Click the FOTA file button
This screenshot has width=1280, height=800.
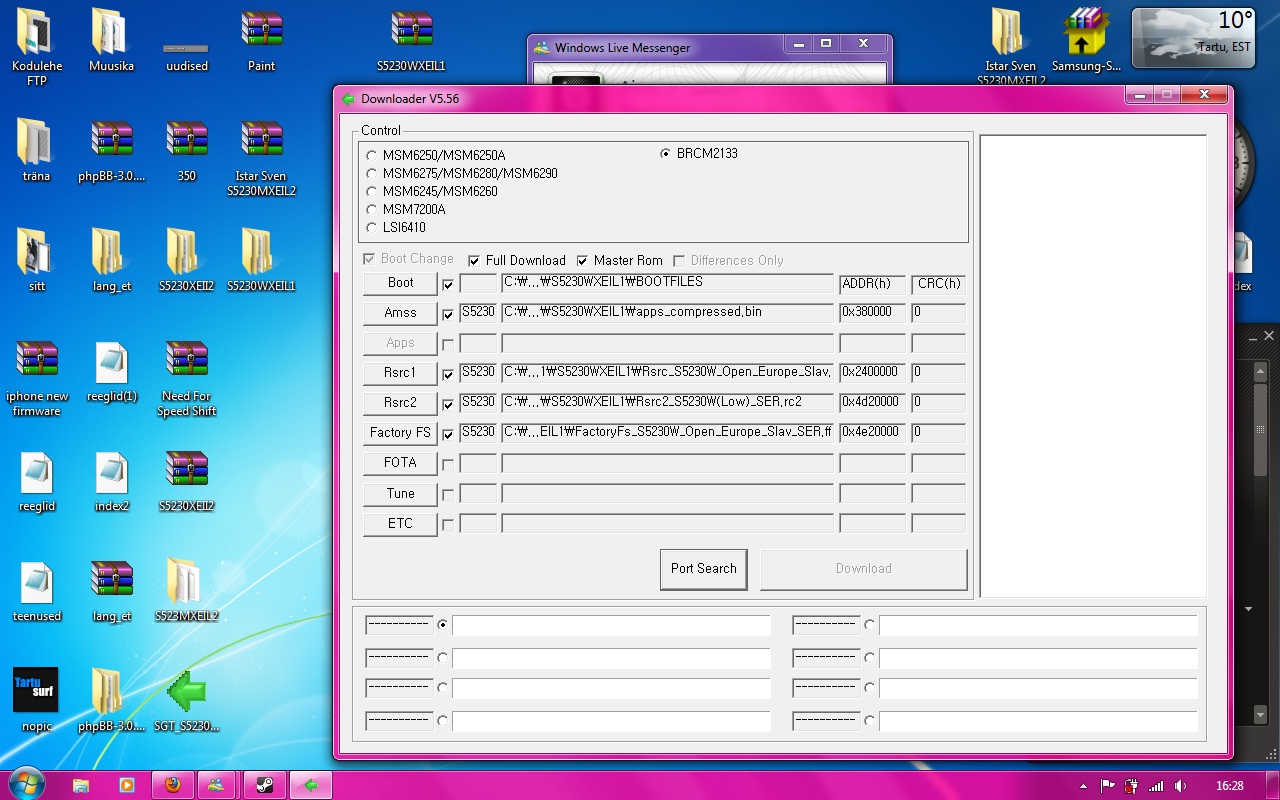tap(400, 463)
